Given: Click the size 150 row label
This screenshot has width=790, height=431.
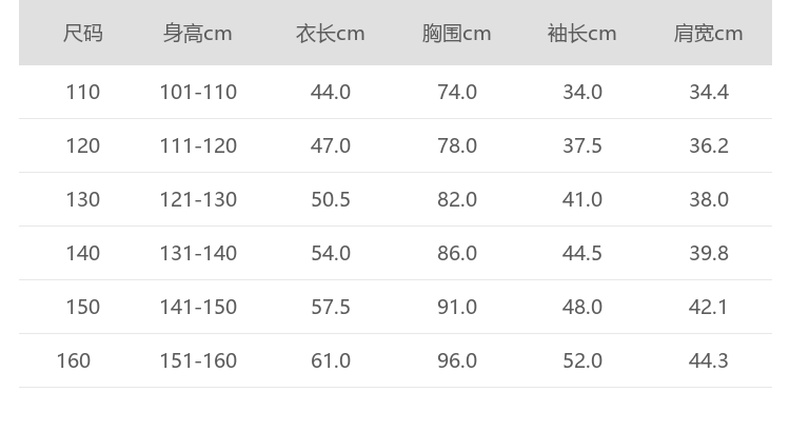Looking at the screenshot, I should click(x=83, y=307).
